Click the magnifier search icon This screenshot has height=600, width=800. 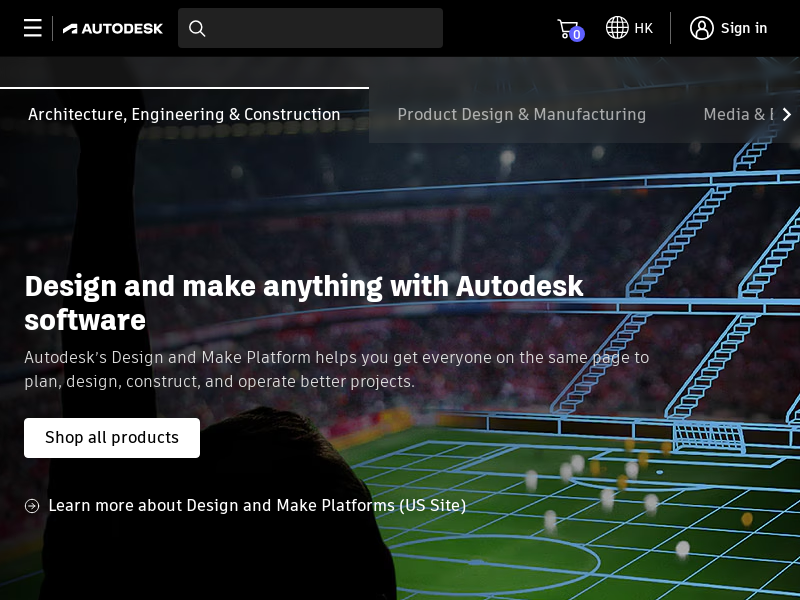[x=197, y=29]
